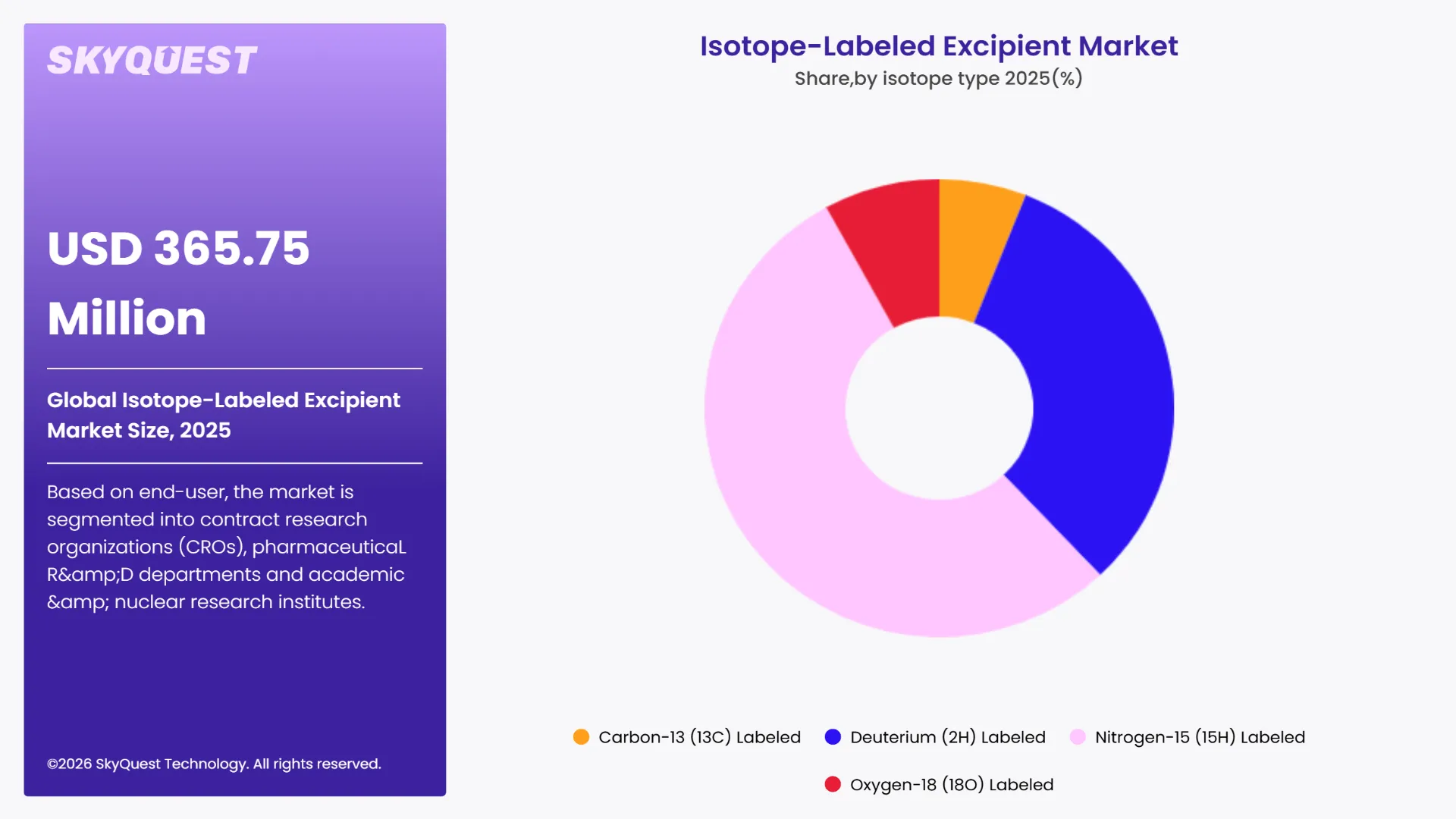
Task: Click the blue Deuterium legend dot
Action: click(x=833, y=737)
